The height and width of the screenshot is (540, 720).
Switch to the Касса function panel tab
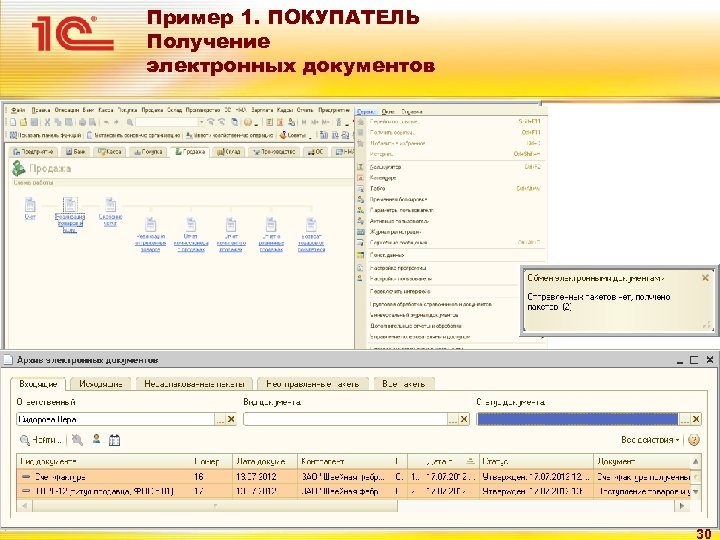click(110, 152)
